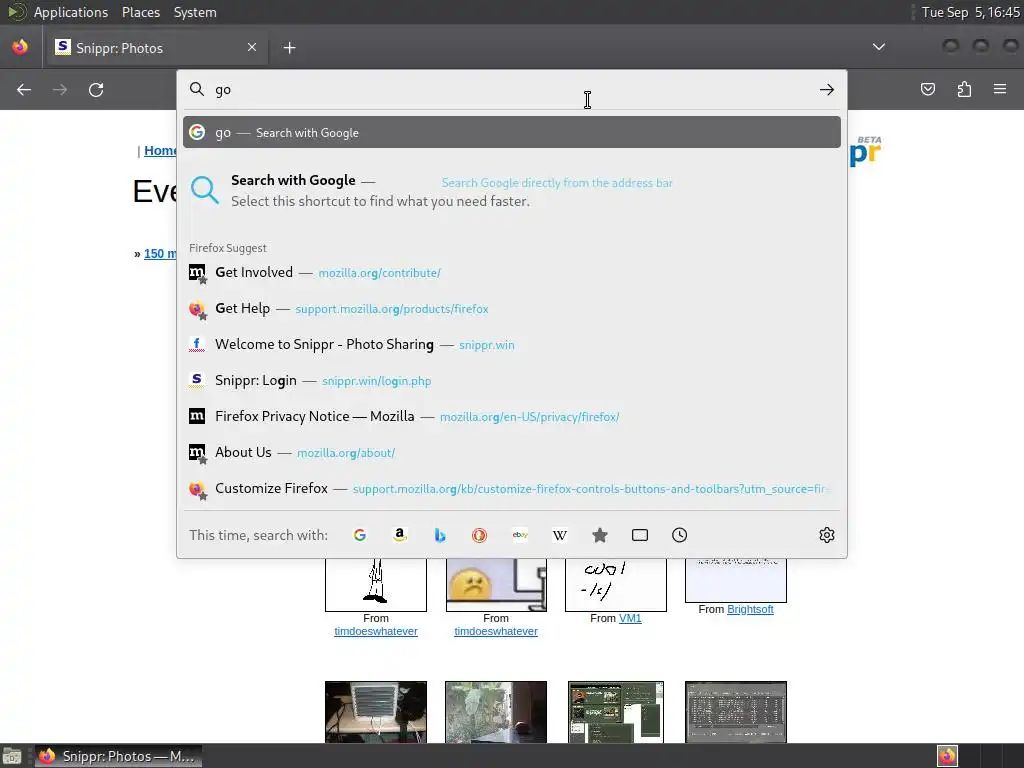The width and height of the screenshot is (1024, 768).
Task: Search this time with Amazon icon
Action: [x=400, y=535]
